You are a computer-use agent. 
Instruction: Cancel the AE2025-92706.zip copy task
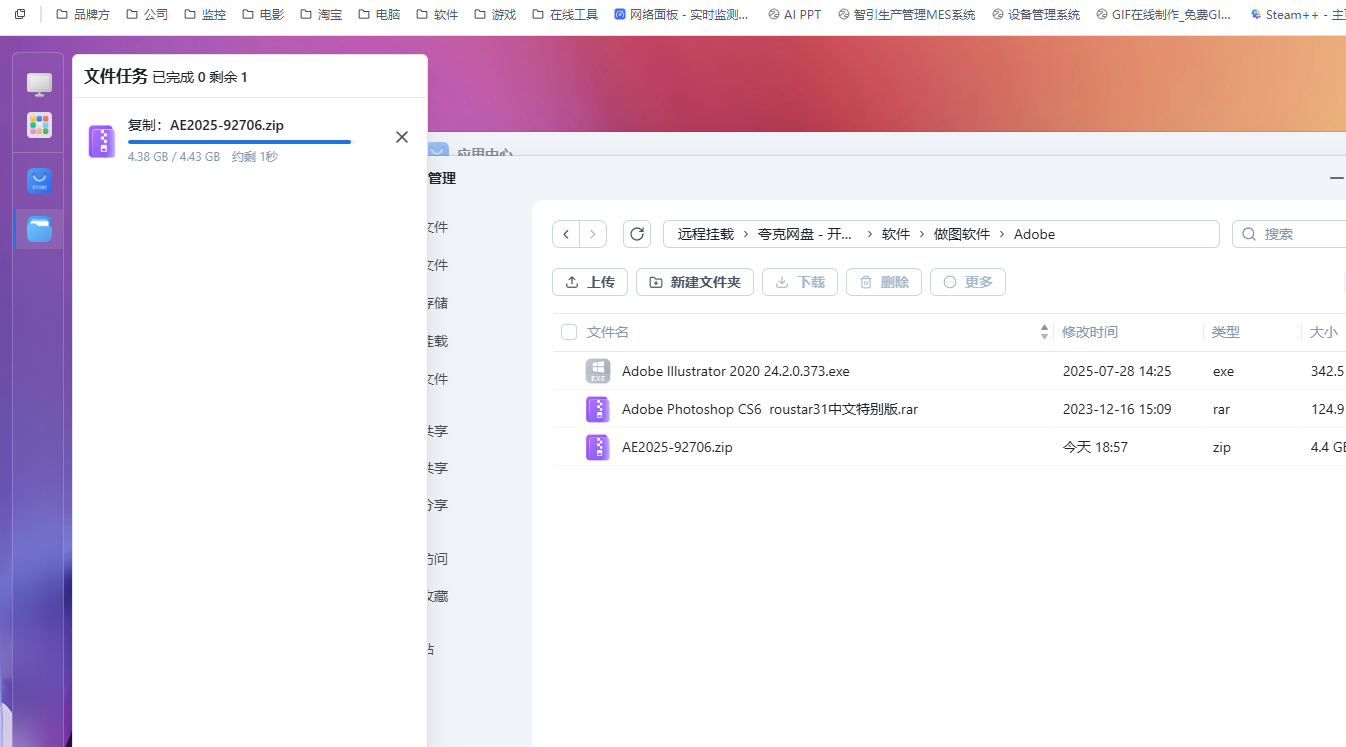click(x=402, y=137)
